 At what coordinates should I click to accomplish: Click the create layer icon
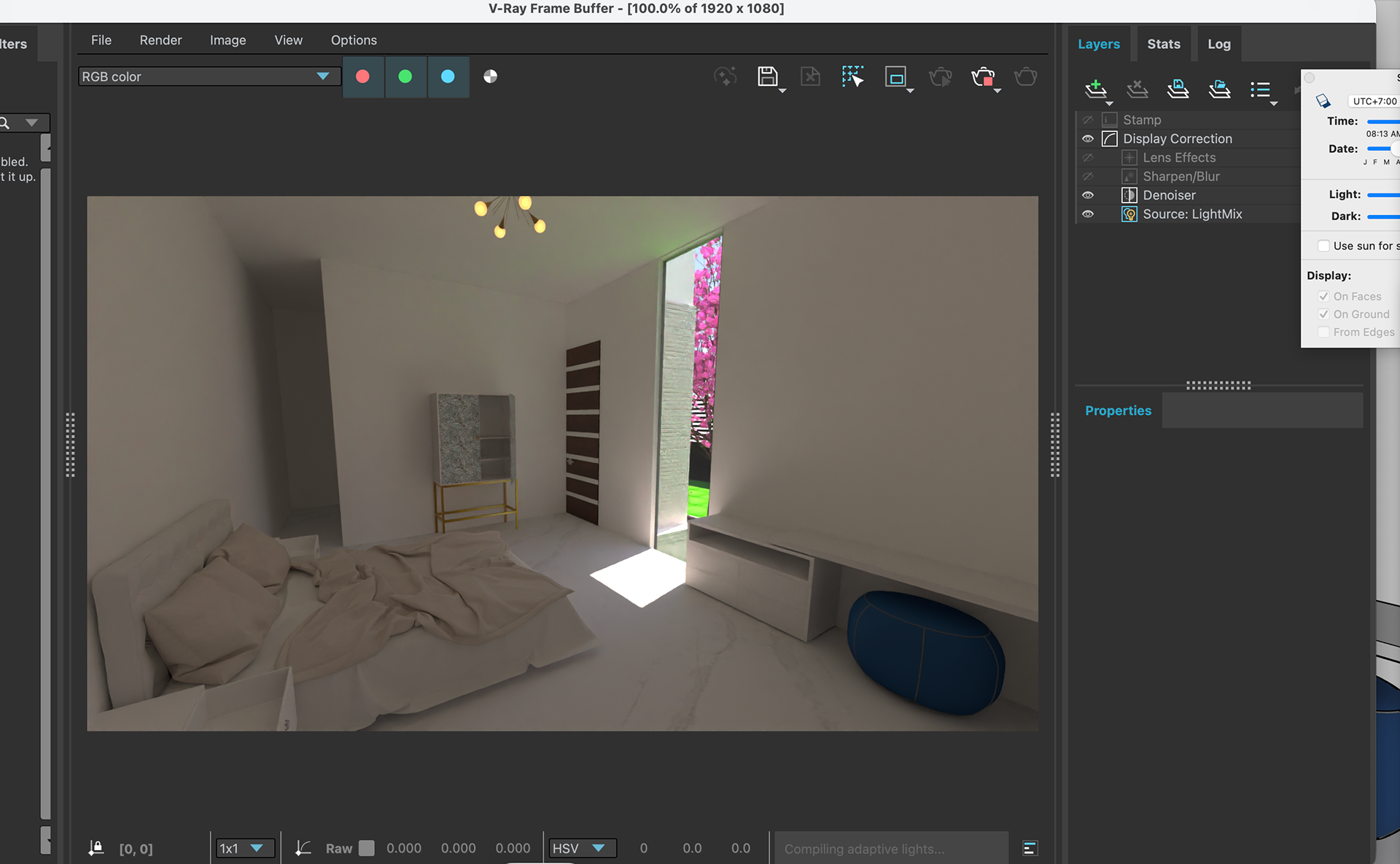point(1095,89)
